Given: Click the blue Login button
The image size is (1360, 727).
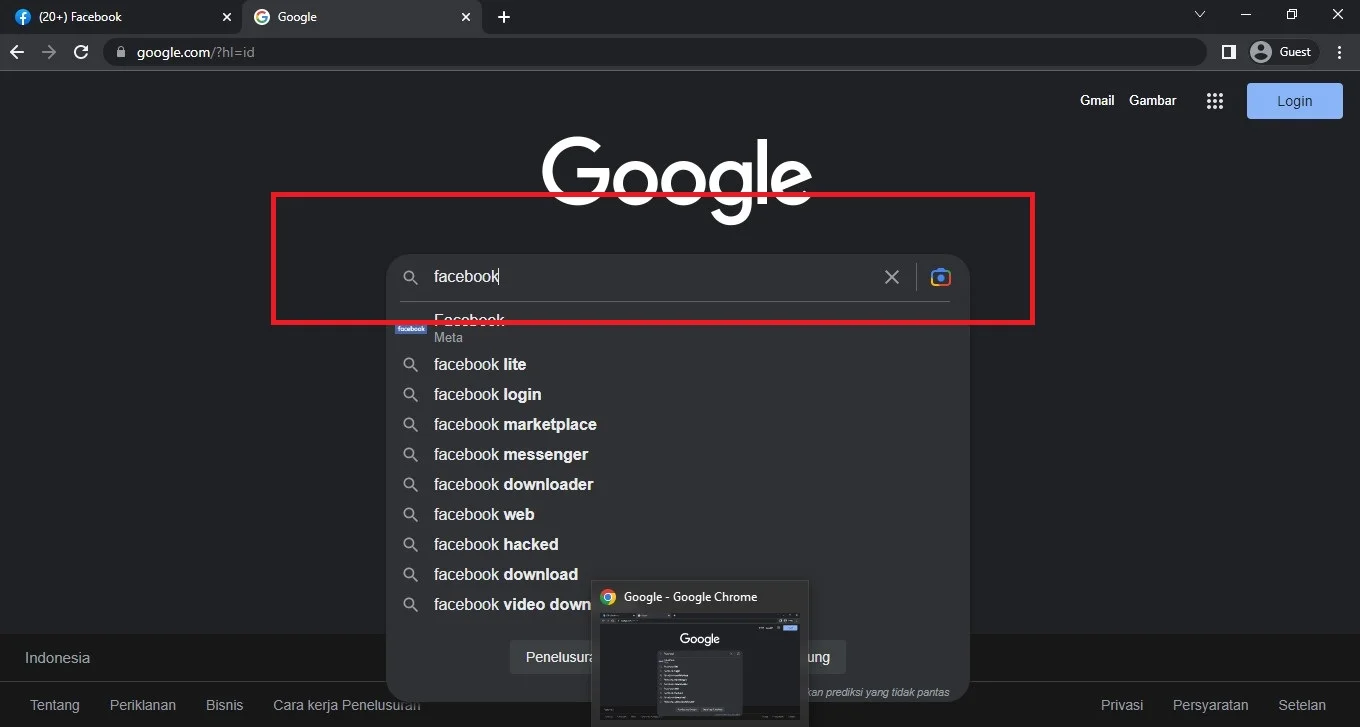Looking at the screenshot, I should pyautogui.click(x=1295, y=101).
